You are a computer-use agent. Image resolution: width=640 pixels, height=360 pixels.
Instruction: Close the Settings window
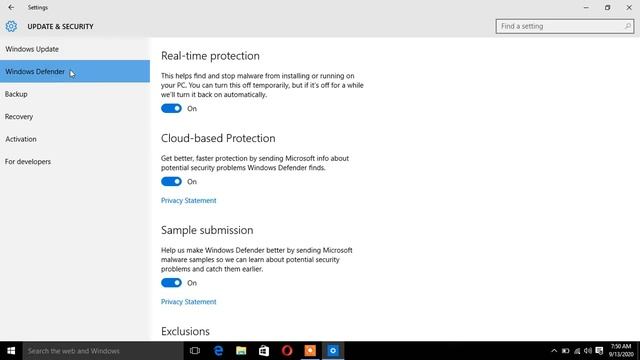coord(629,7)
